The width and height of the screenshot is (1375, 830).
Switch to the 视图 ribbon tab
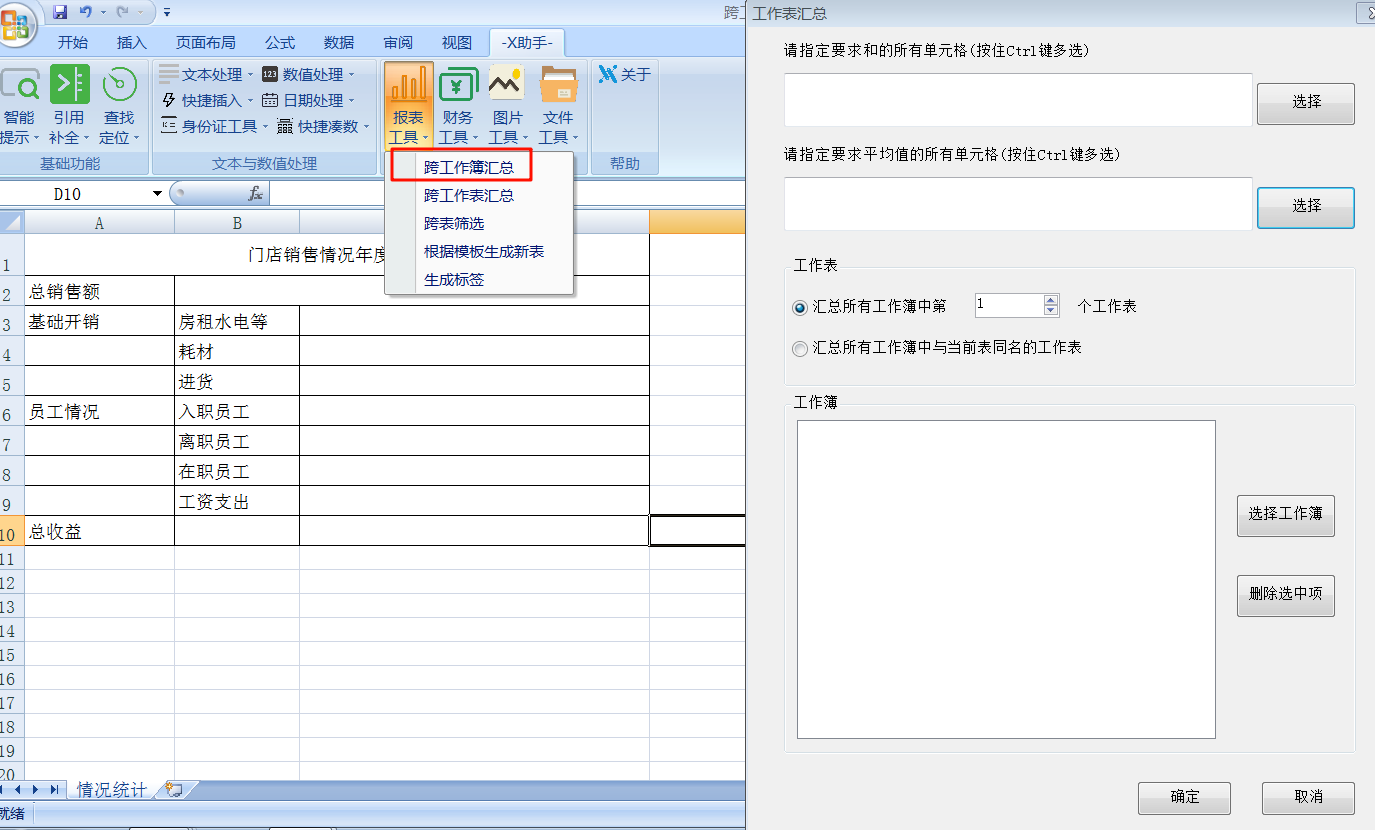[457, 42]
